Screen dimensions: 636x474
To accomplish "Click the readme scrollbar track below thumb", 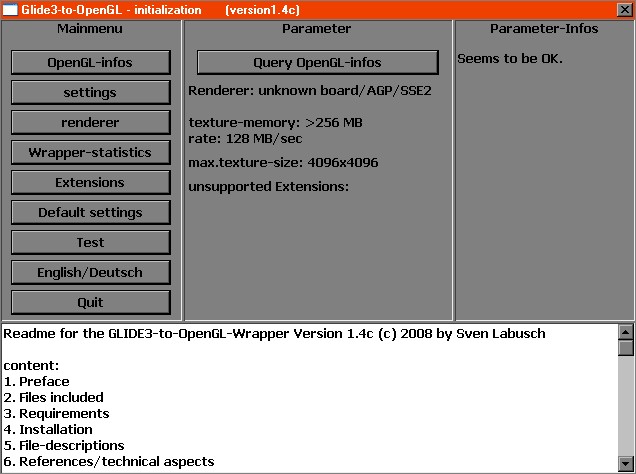I will click(626, 410).
